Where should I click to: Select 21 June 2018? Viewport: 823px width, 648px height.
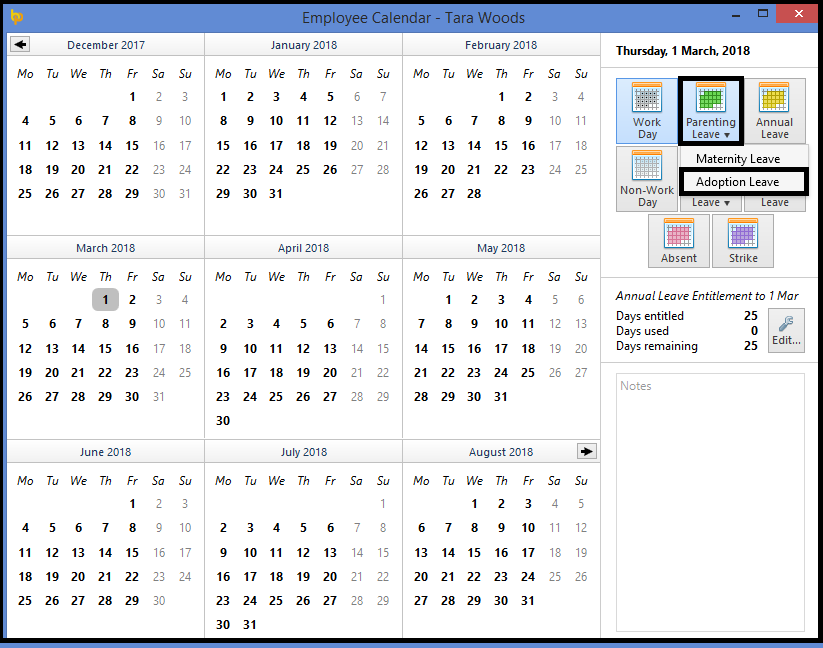point(105,577)
